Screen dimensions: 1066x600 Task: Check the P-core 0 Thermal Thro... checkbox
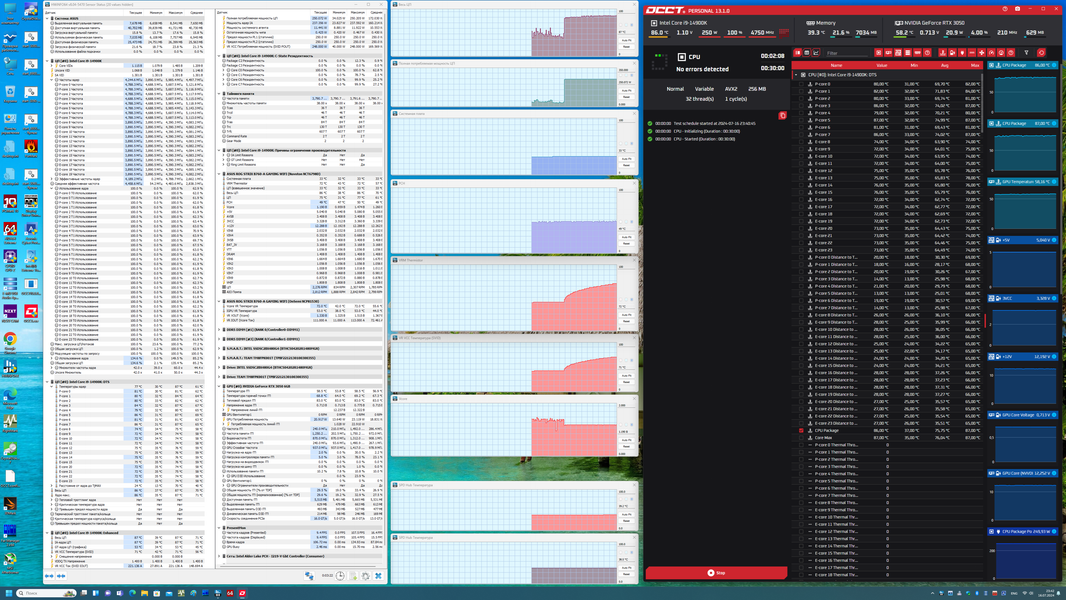(x=802, y=445)
